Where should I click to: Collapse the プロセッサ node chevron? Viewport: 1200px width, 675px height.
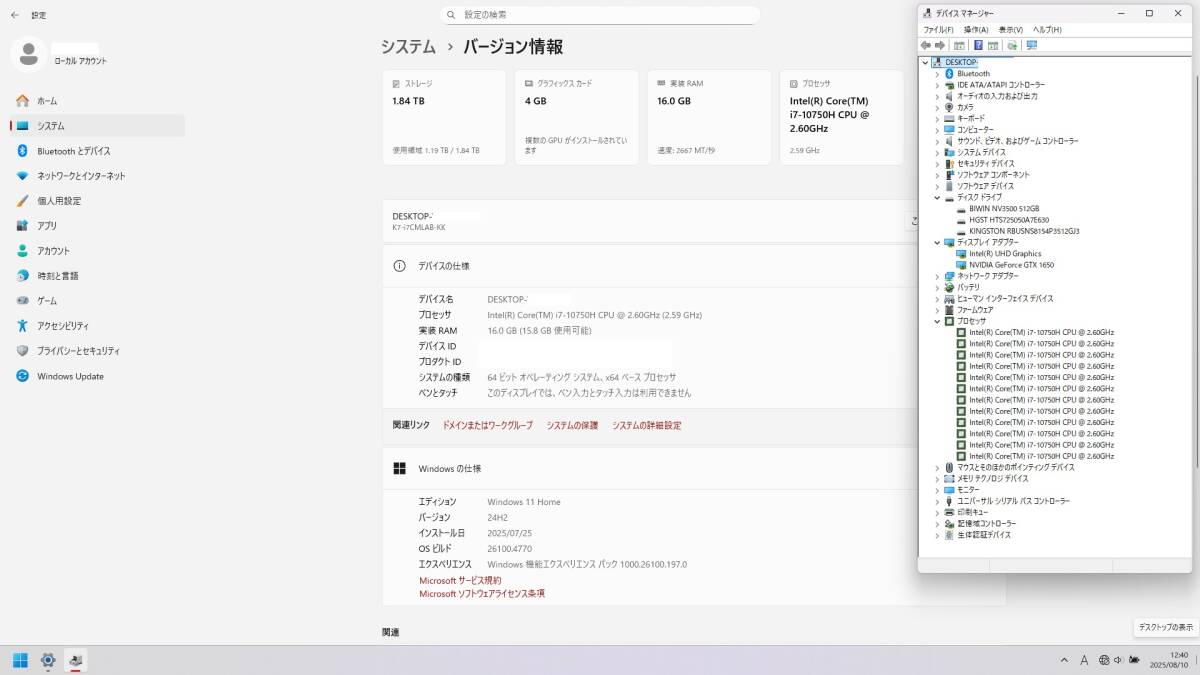click(937, 321)
